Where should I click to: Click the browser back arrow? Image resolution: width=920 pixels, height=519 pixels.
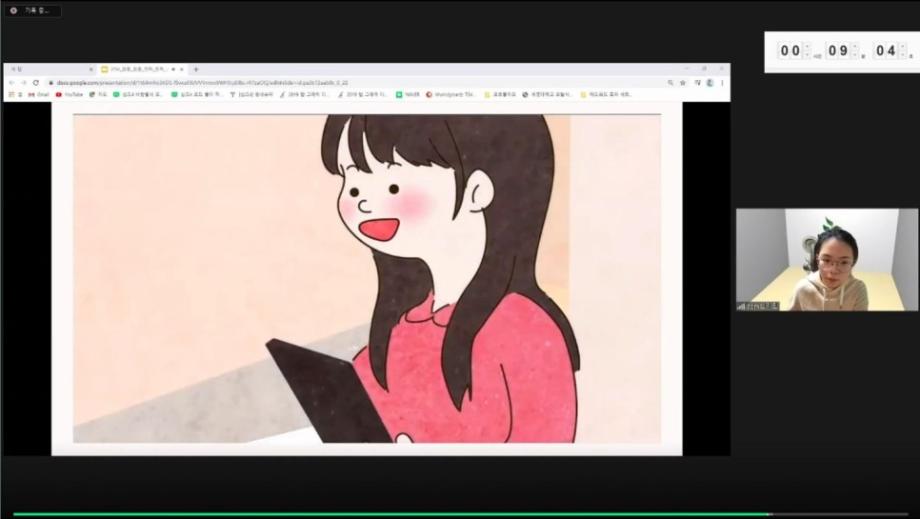11,82
